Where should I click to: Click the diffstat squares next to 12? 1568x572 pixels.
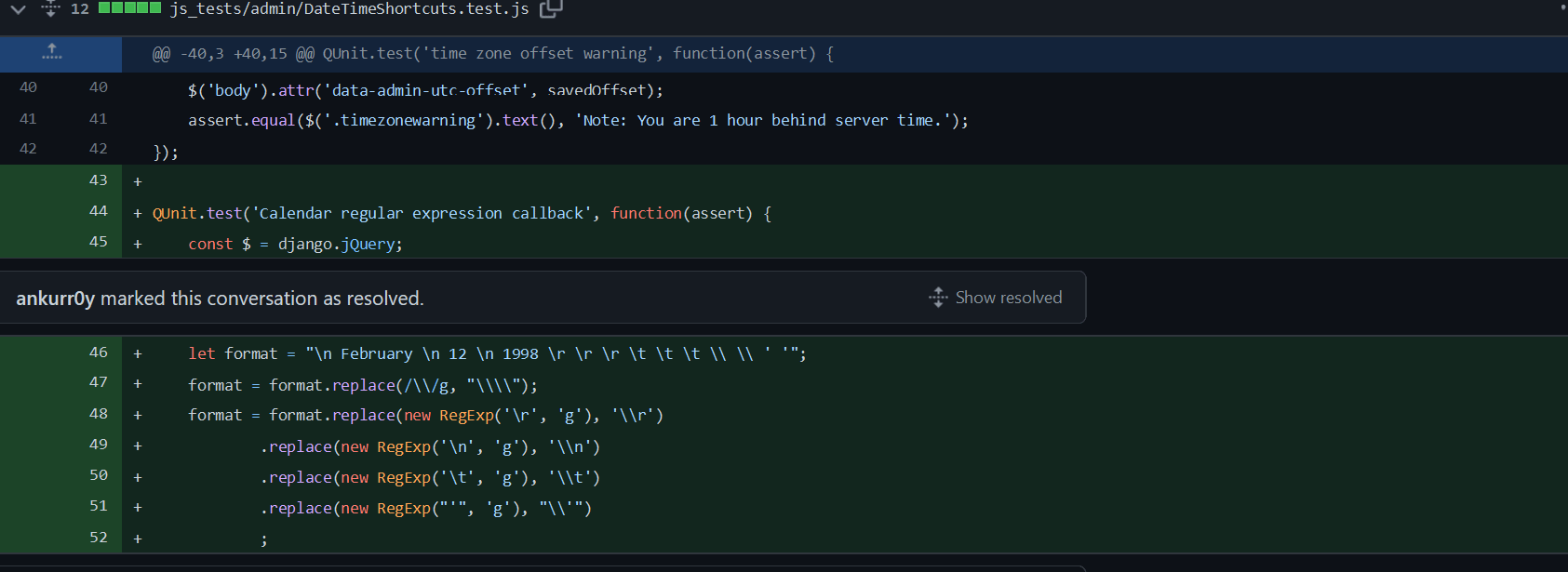click(129, 8)
